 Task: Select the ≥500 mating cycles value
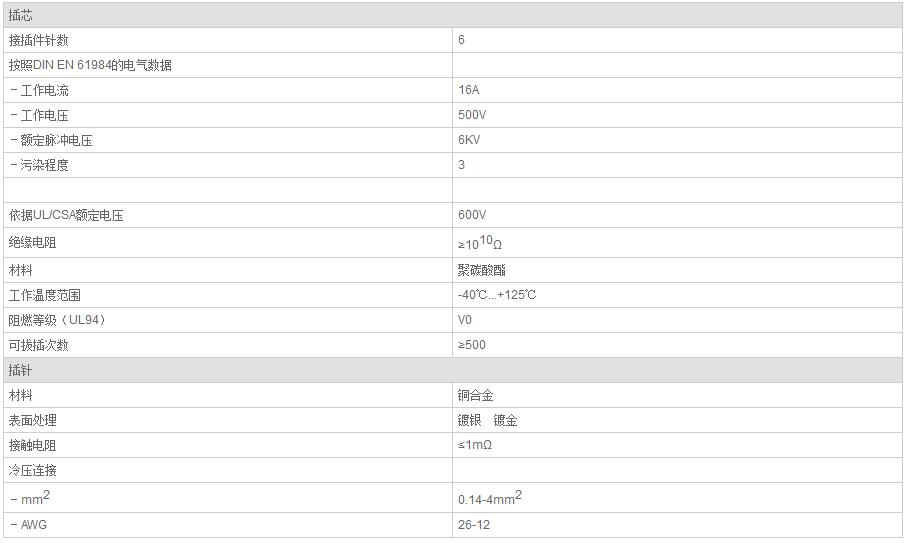(472, 345)
